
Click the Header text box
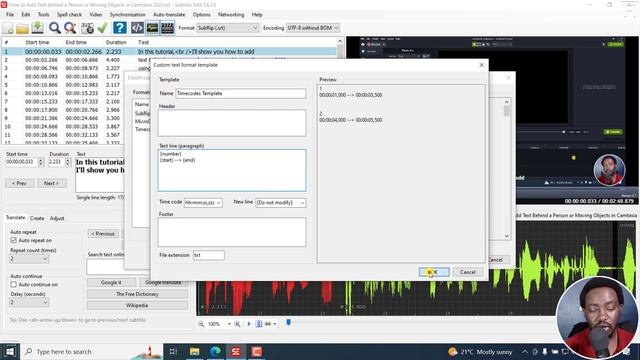(x=232, y=123)
